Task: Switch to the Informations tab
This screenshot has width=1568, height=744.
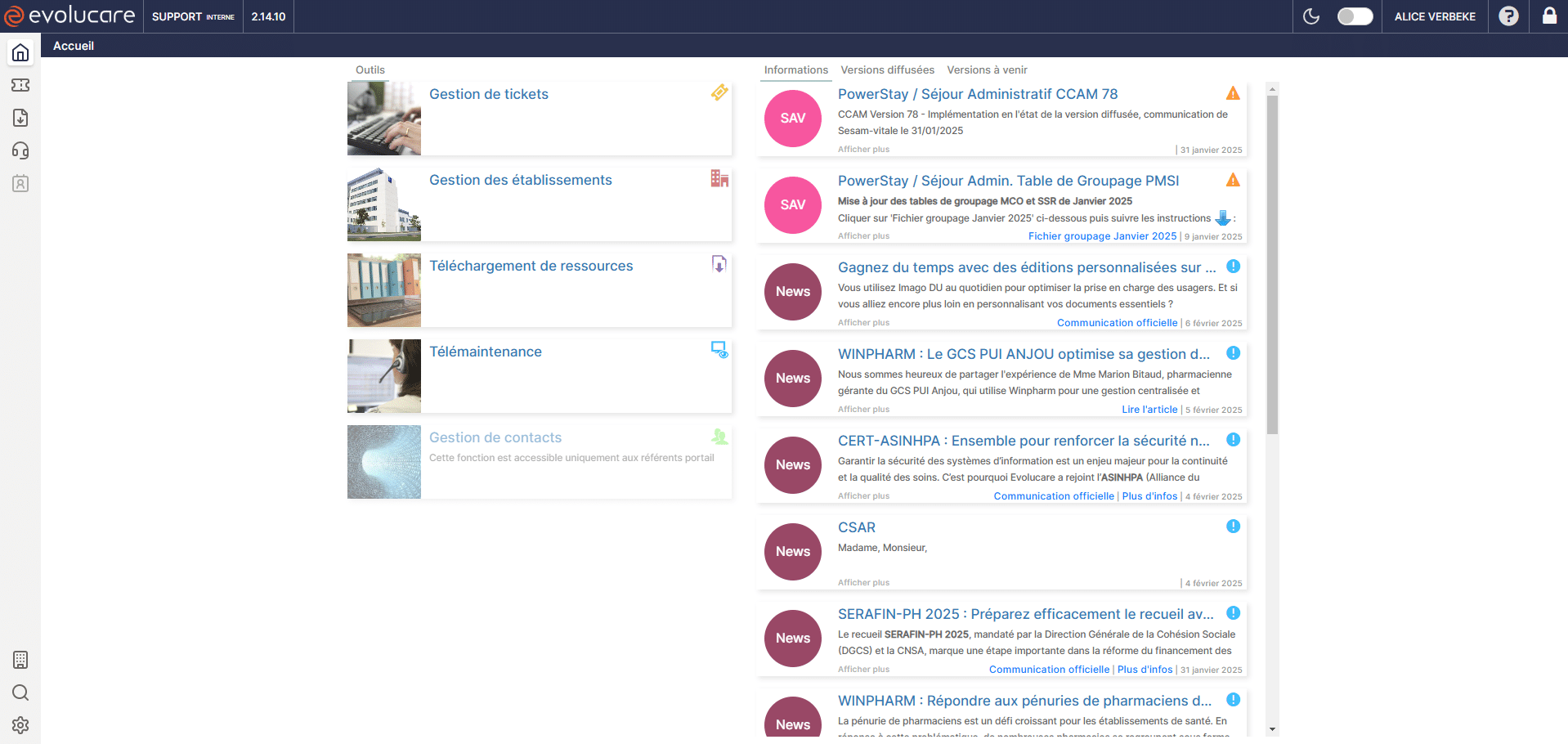Action: tap(796, 70)
